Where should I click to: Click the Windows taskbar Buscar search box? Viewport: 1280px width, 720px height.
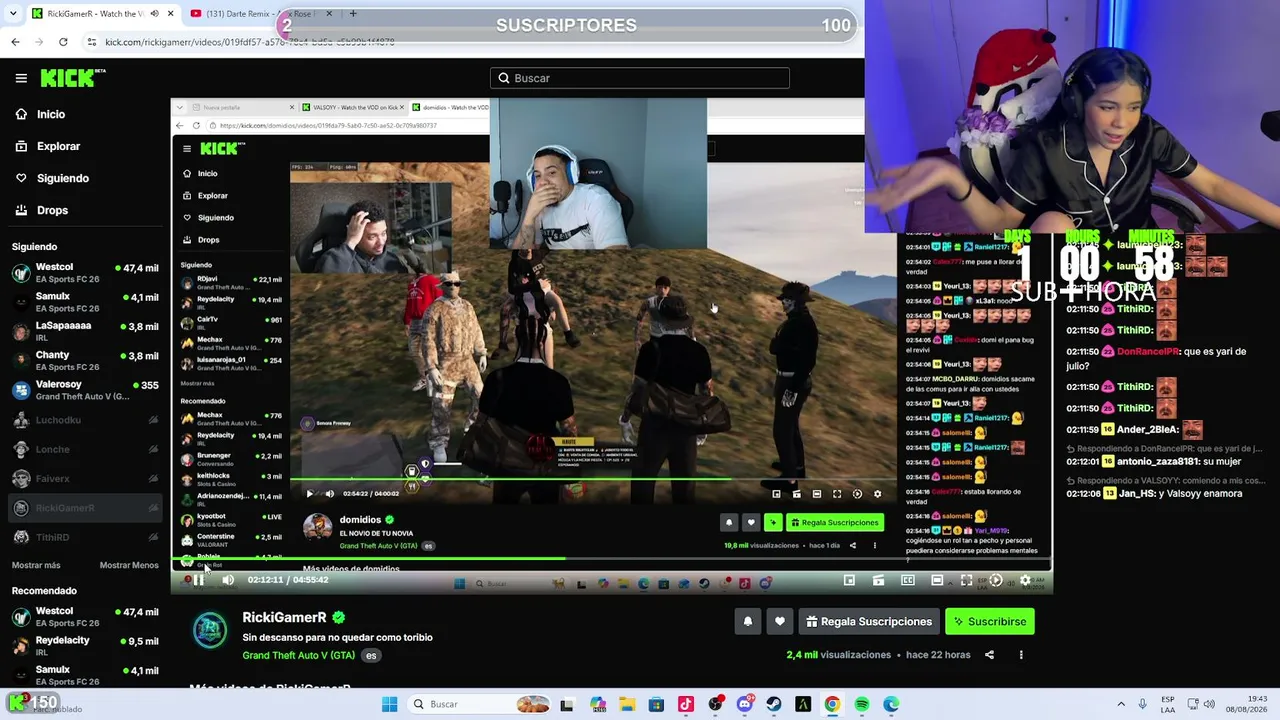[481, 704]
